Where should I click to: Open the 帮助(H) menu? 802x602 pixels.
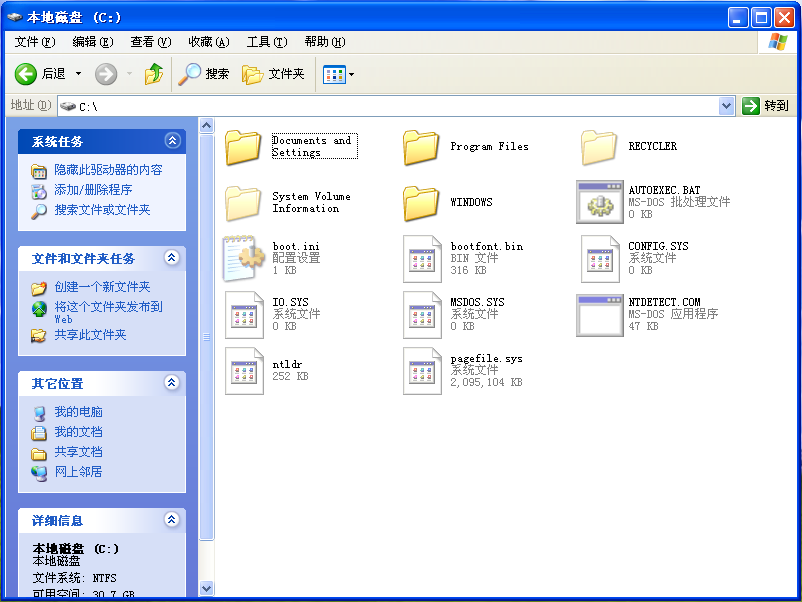[325, 42]
